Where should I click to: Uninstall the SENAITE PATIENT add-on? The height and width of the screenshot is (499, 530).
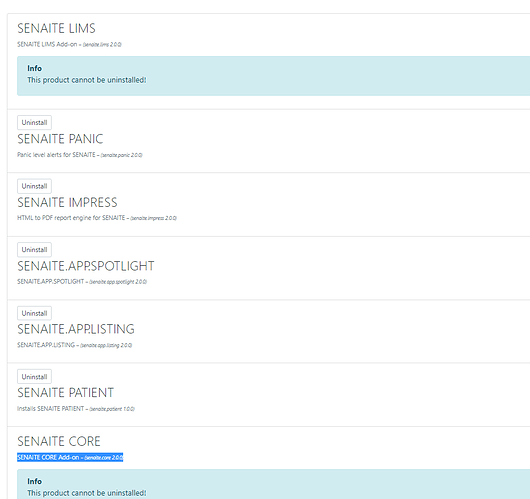pyautogui.click(x=34, y=377)
